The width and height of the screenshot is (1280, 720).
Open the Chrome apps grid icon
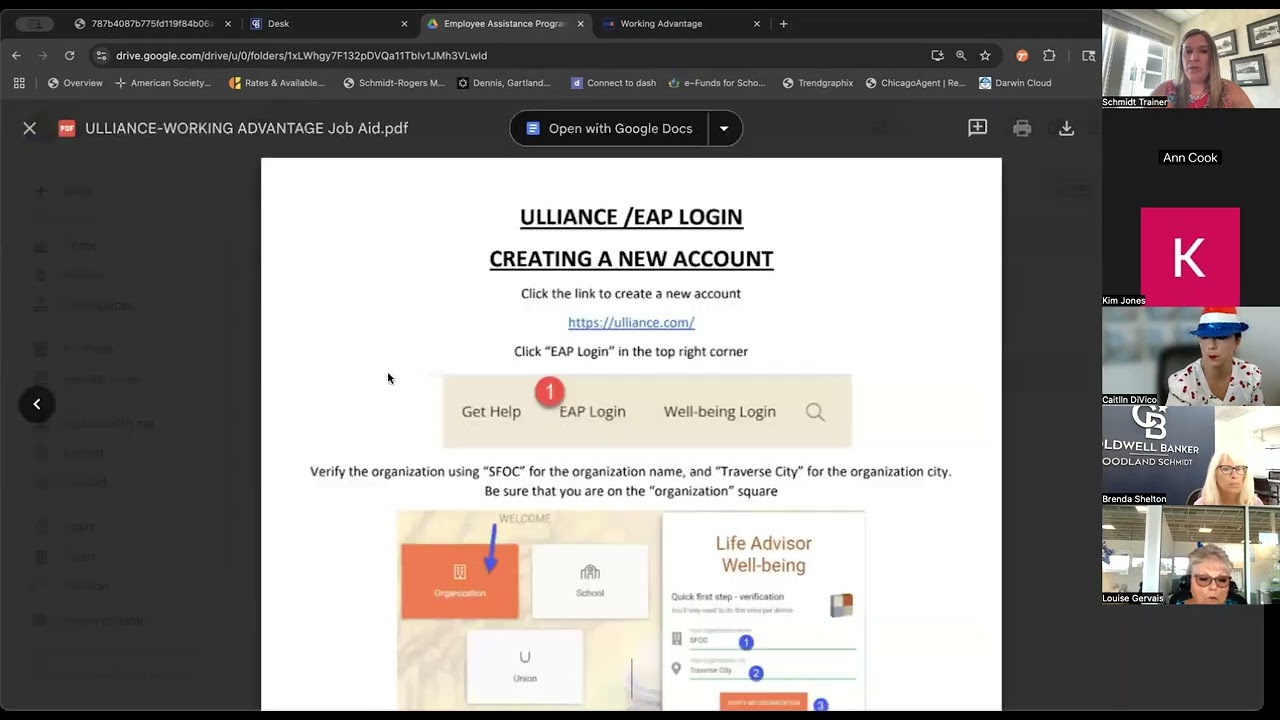(x=19, y=83)
